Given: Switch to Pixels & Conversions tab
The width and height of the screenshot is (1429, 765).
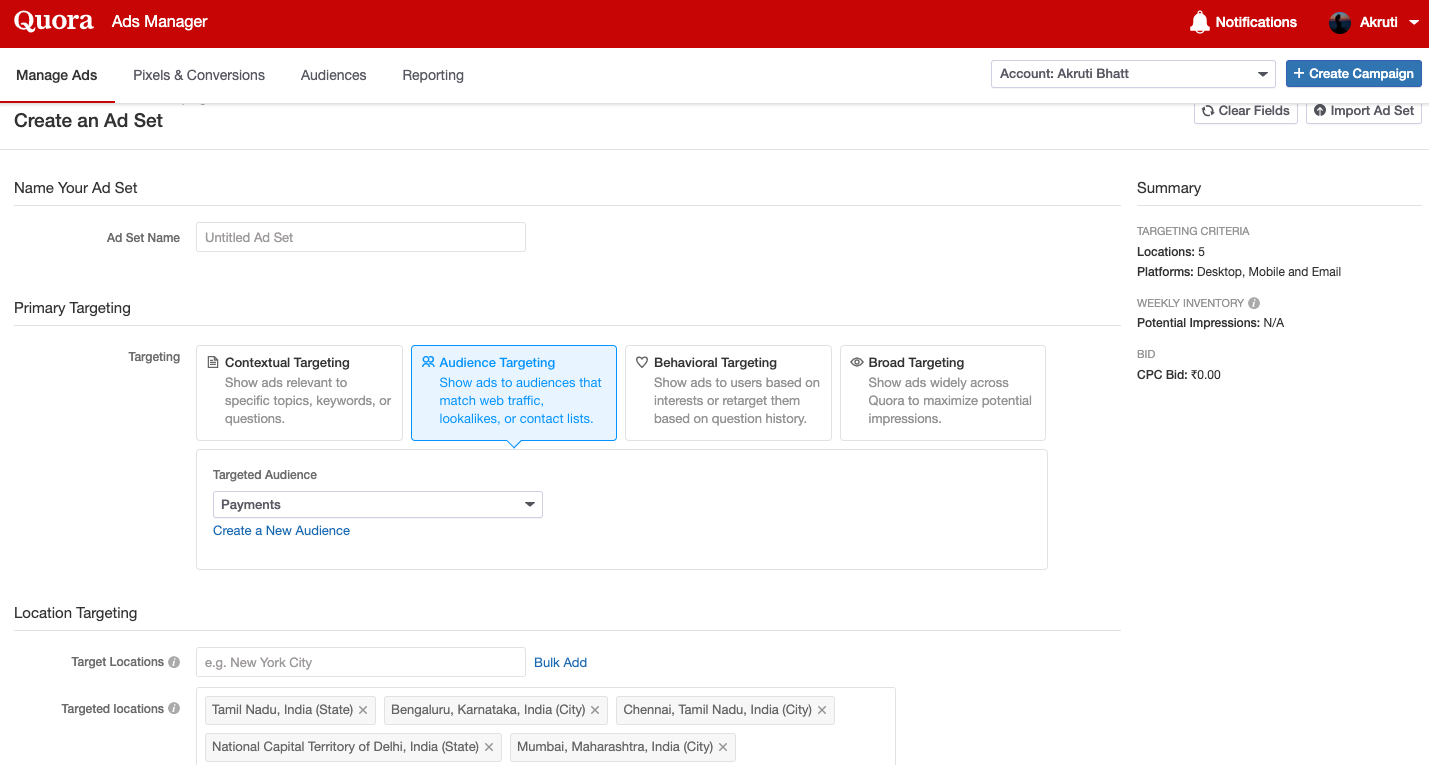Looking at the screenshot, I should [x=199, y=75].
